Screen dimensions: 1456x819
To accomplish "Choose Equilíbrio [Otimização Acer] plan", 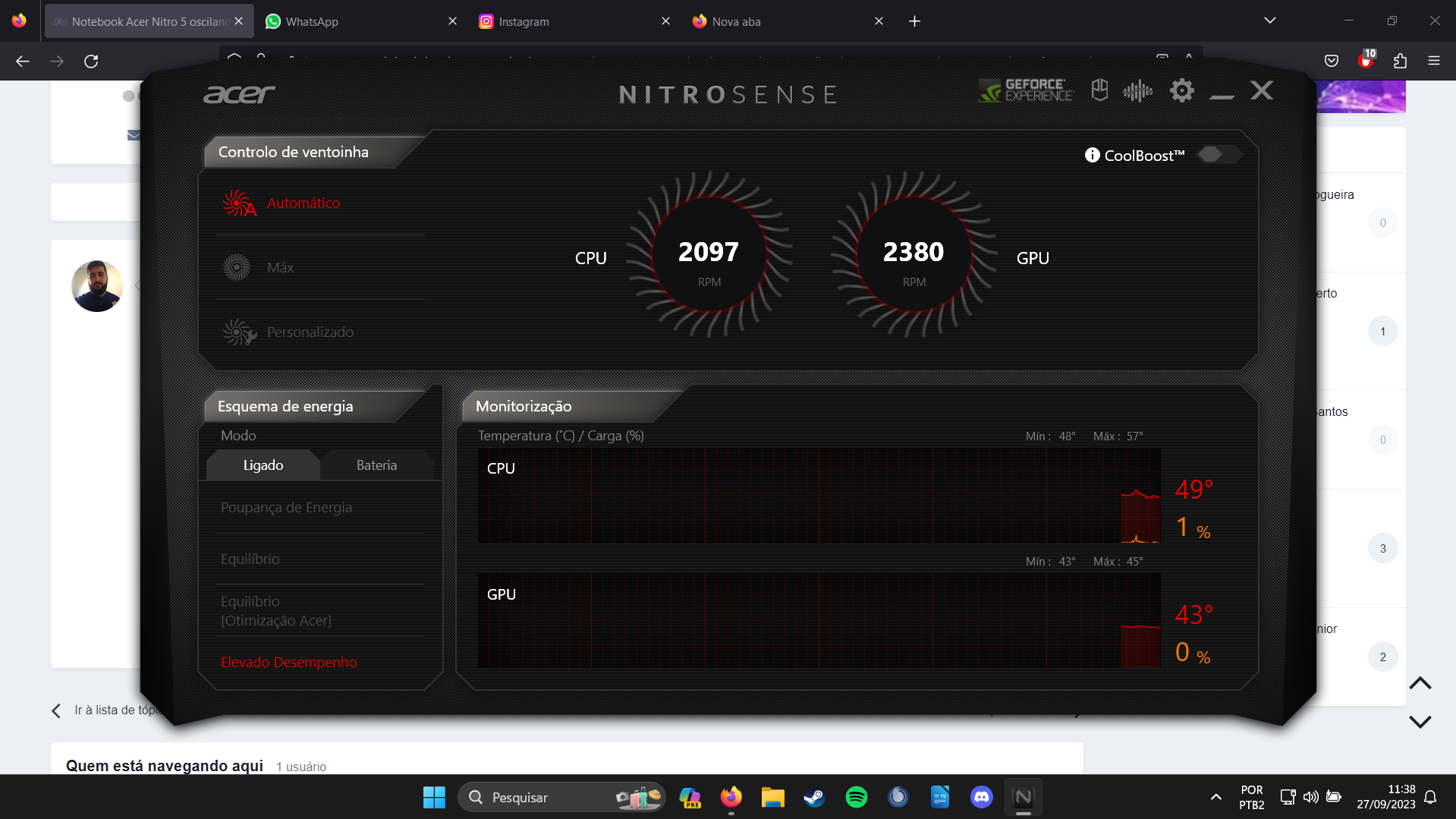I will 275,610.
